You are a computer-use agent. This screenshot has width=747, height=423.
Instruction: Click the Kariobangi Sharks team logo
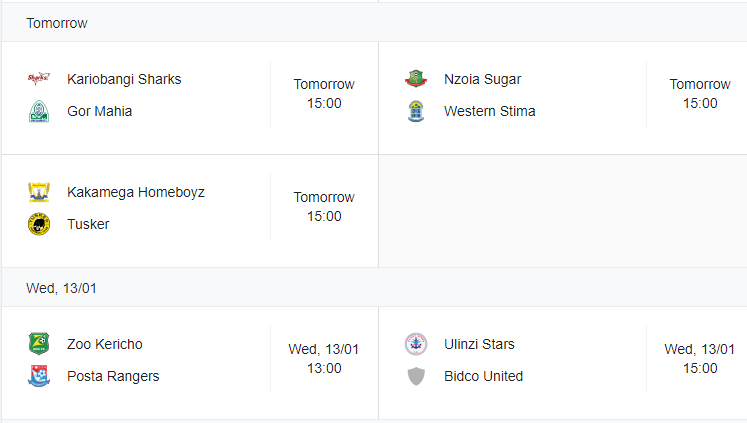[x=39, y=79]
